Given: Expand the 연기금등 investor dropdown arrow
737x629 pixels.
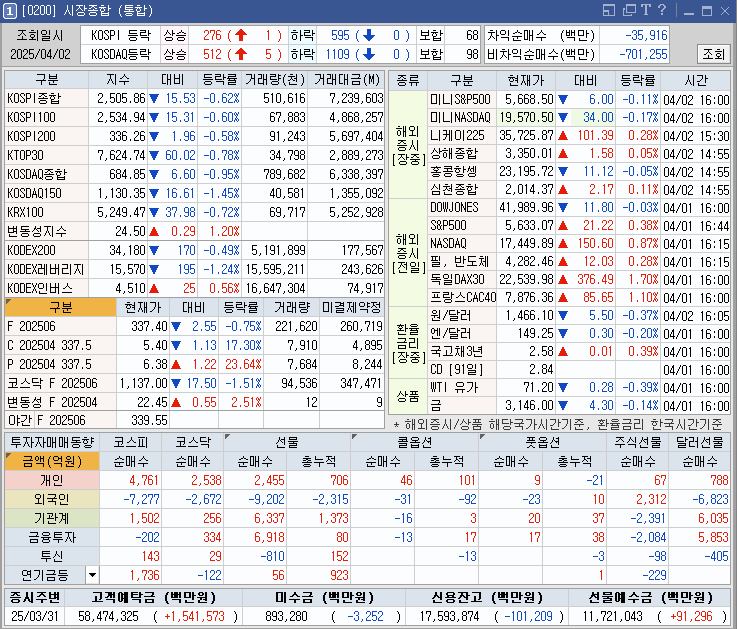Looking at the screenshot, I should pos(92,575).
